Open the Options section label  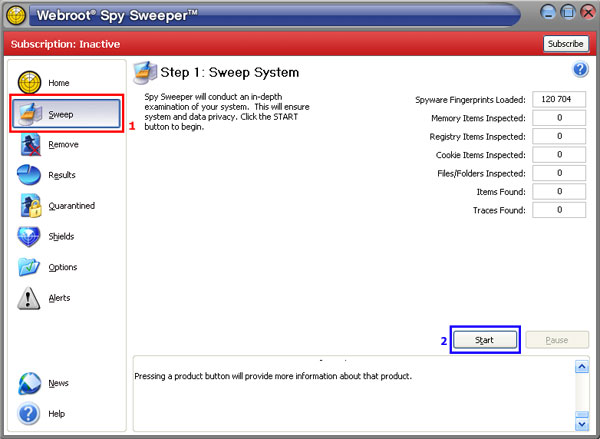click(63, 267)
